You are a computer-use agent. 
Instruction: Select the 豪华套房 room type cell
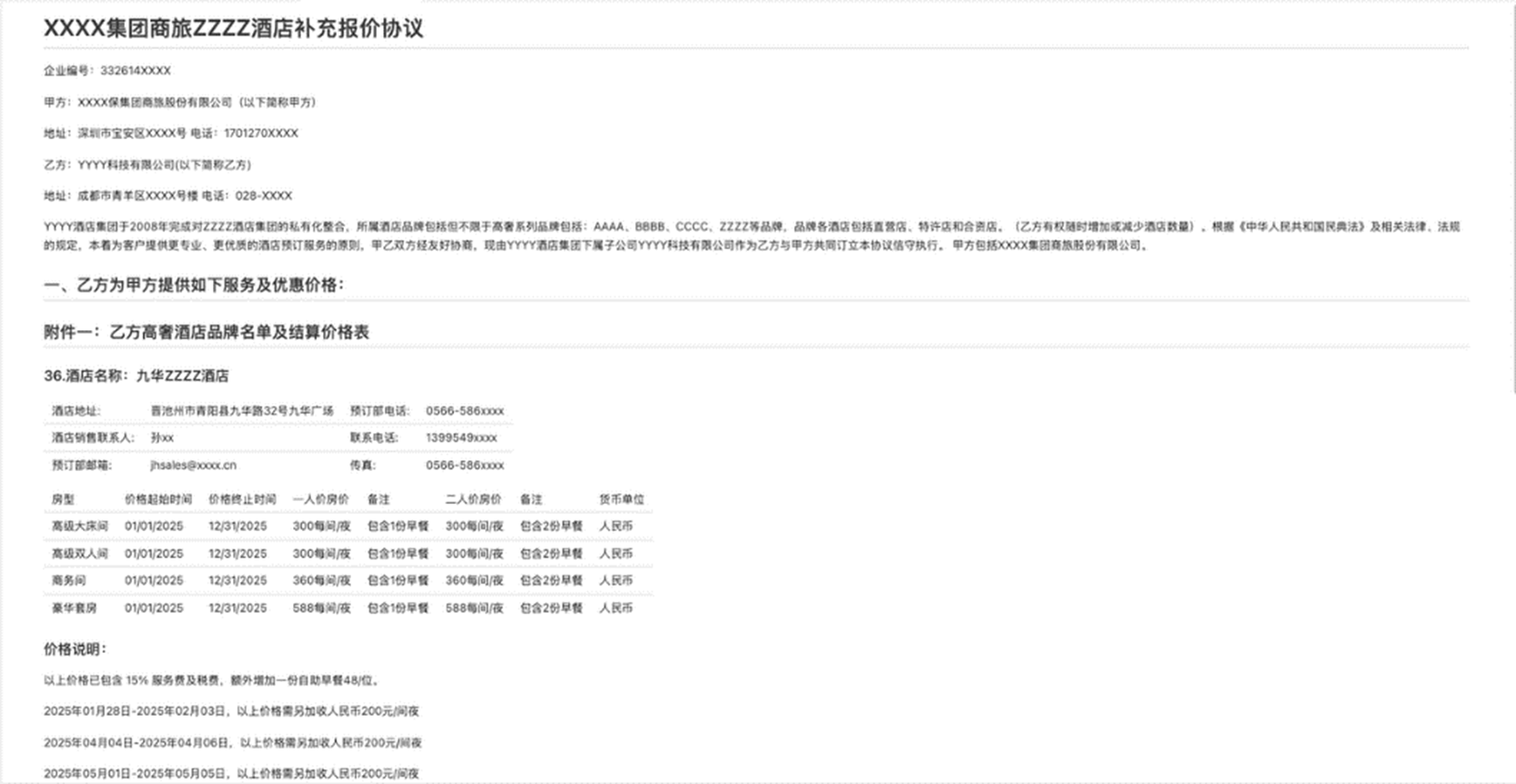pos(75,608)
